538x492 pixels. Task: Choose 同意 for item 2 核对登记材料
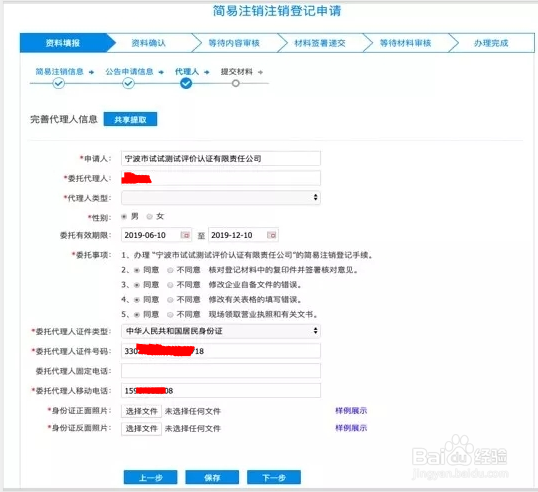tap(137, 270)
